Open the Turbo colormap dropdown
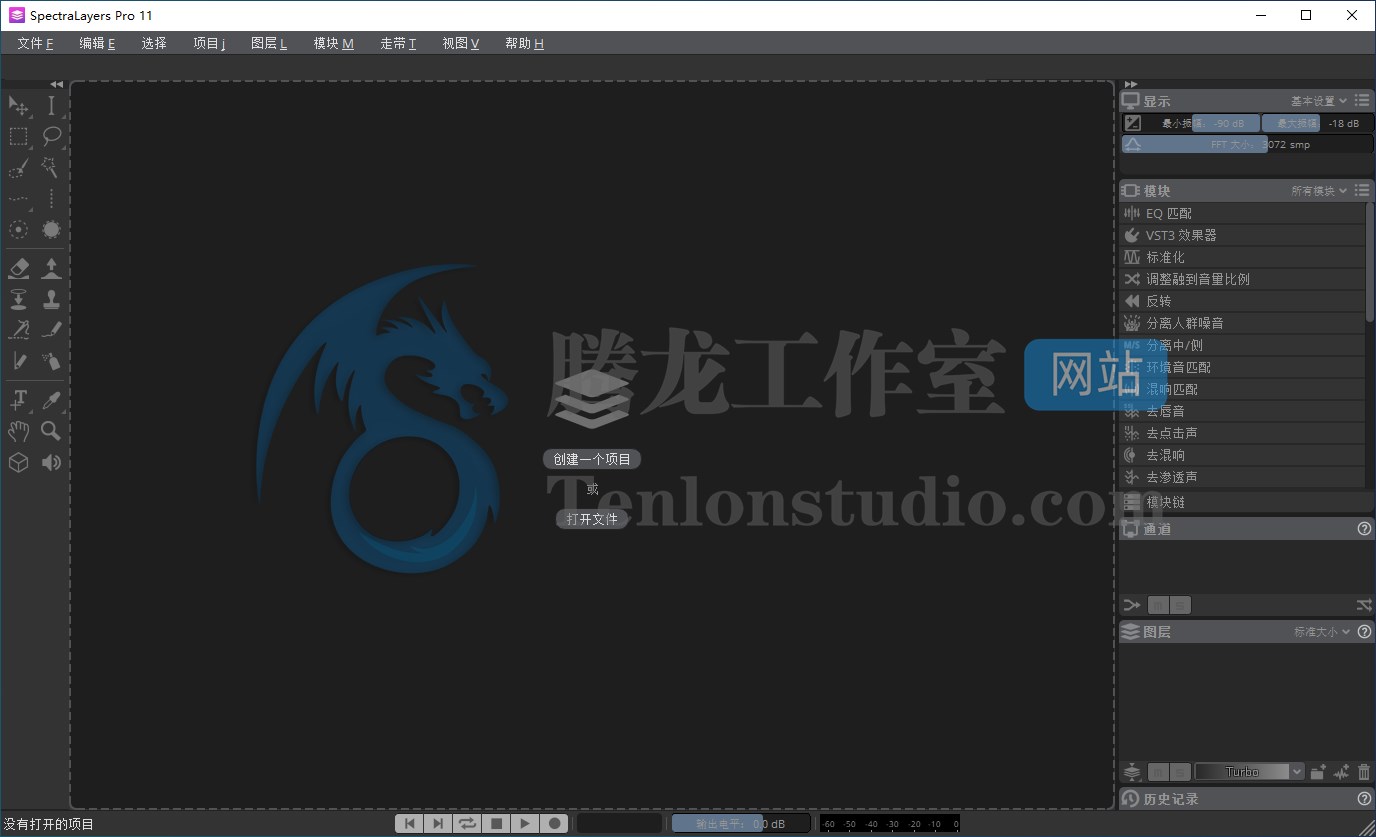This screenshot has height=837, width=1376. point(1250,772)
